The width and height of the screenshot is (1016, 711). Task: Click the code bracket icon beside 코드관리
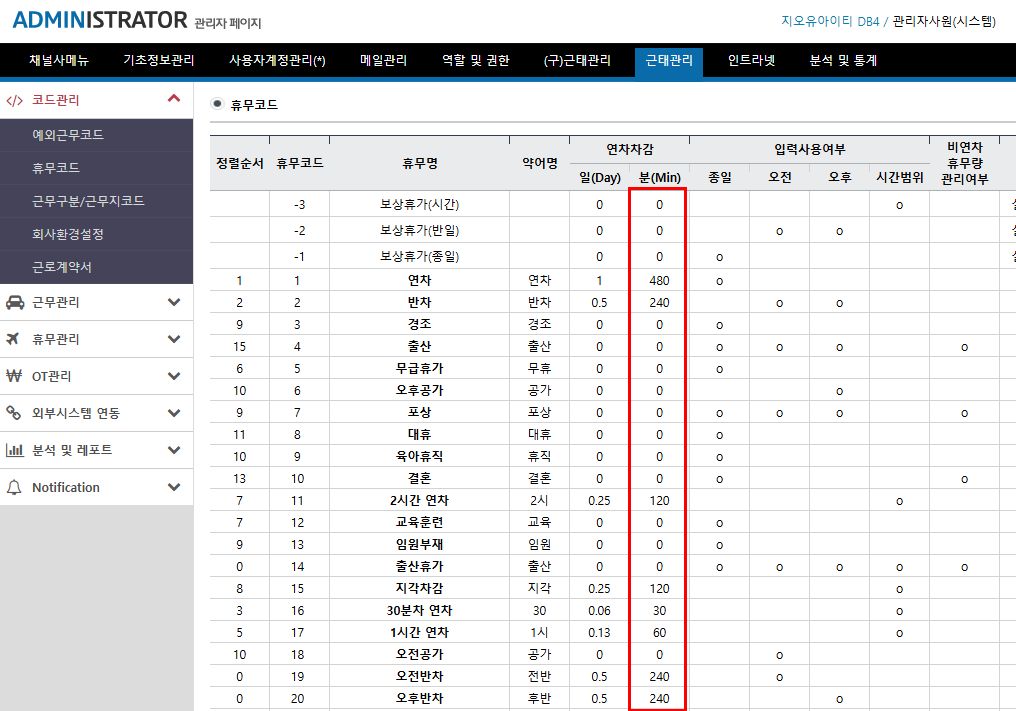[14, 100]
